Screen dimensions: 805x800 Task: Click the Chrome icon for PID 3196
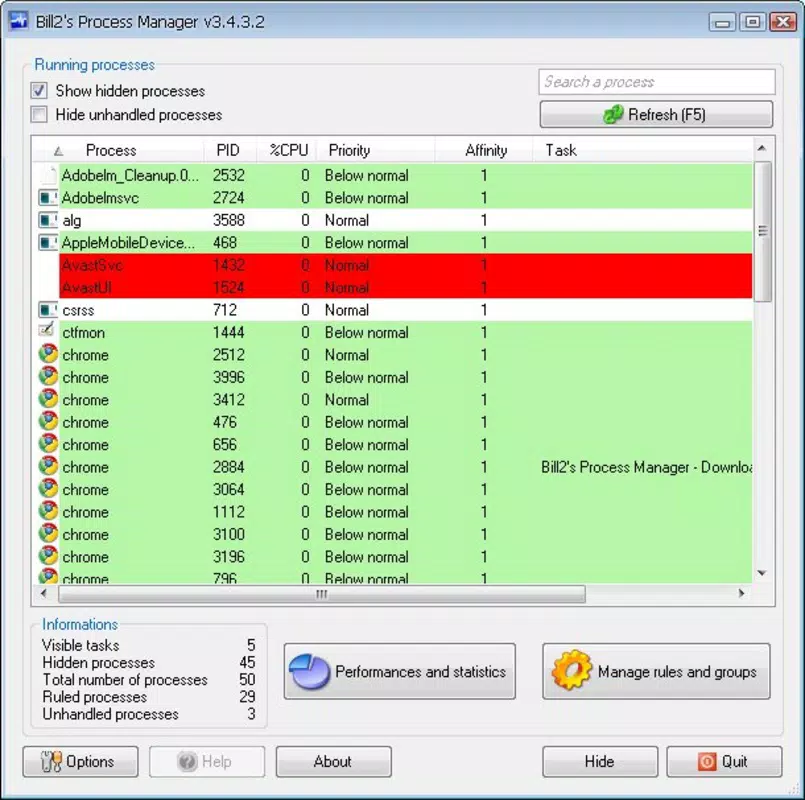pyautogui.click(x=48, y=557)
